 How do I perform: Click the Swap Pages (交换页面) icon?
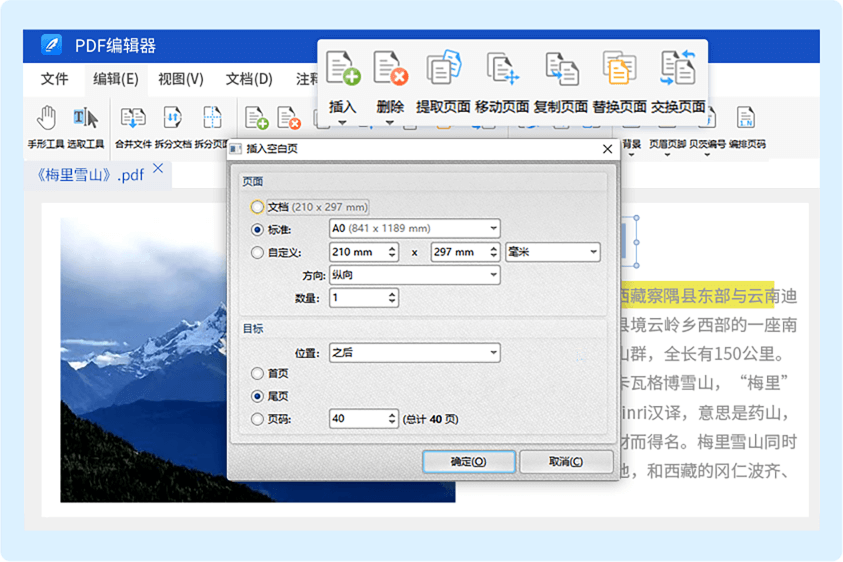tap(678, 69)
